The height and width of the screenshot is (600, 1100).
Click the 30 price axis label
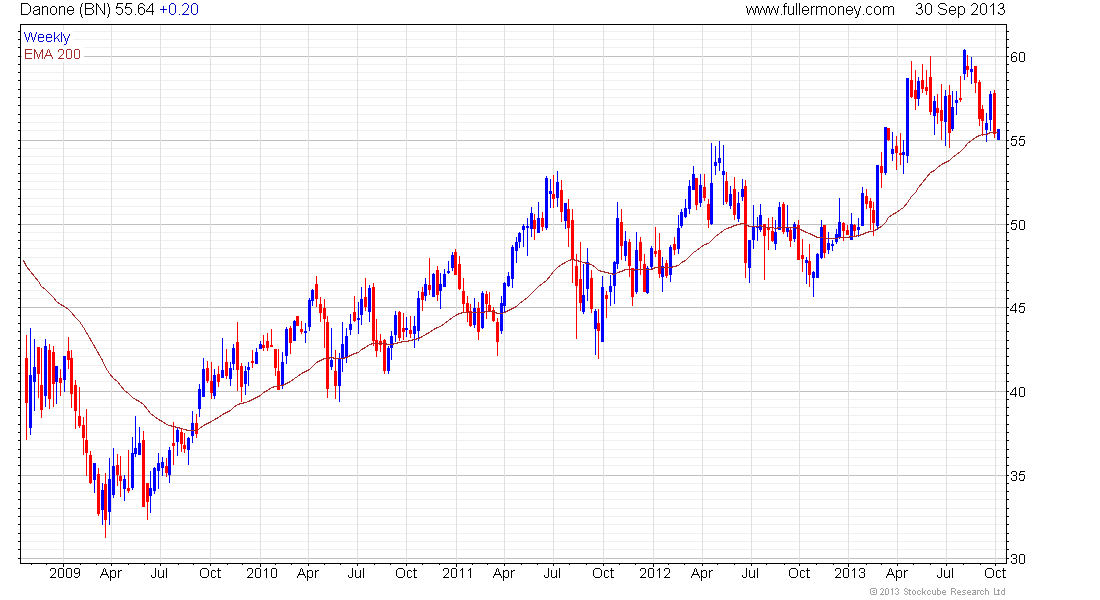(x=1017, y=559)
